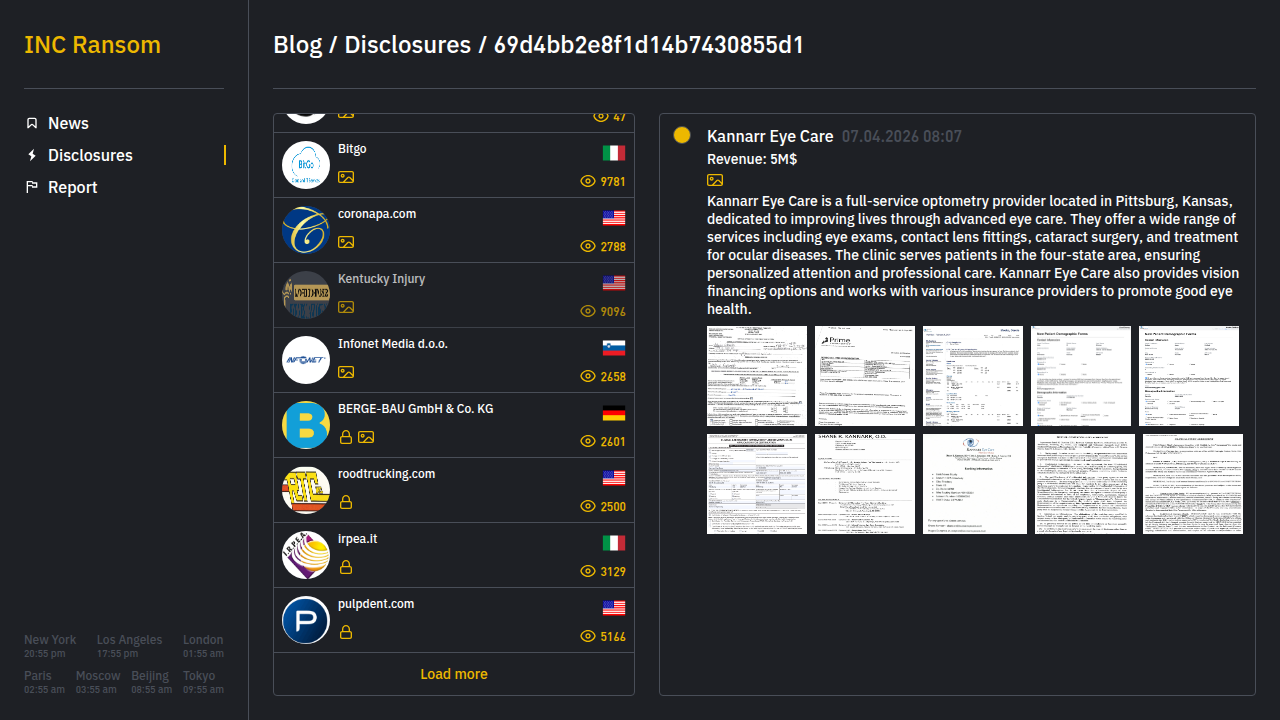Image resolution: width=1280 pixels, height=720 pixels.
Task: Click the INC Ransom site title
Action: point(92,45)
